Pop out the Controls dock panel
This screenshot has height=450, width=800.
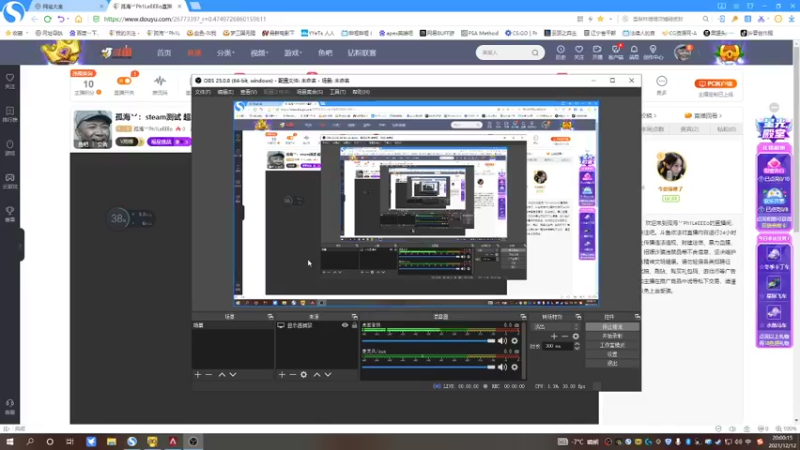[x=637, y=317]
